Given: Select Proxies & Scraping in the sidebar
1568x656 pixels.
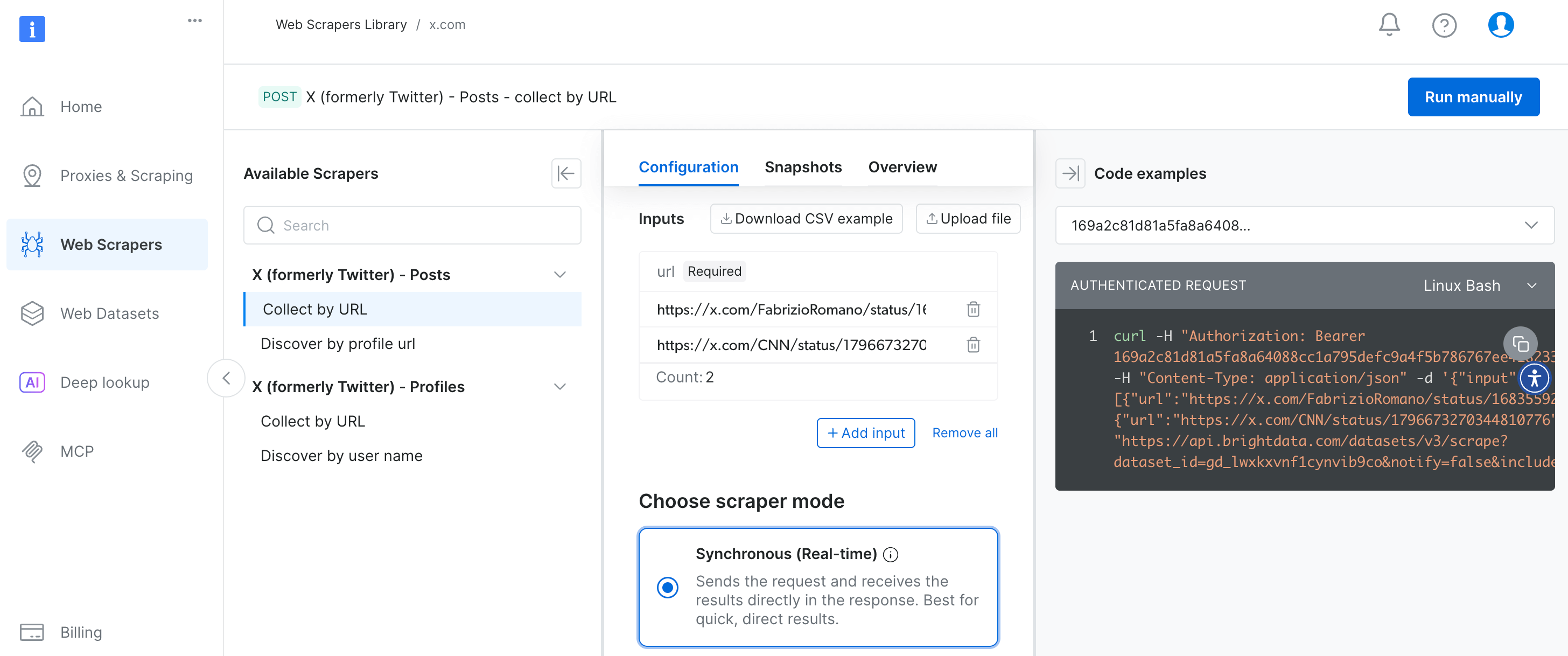Looking at the screenshot, I should coord(126,175).
